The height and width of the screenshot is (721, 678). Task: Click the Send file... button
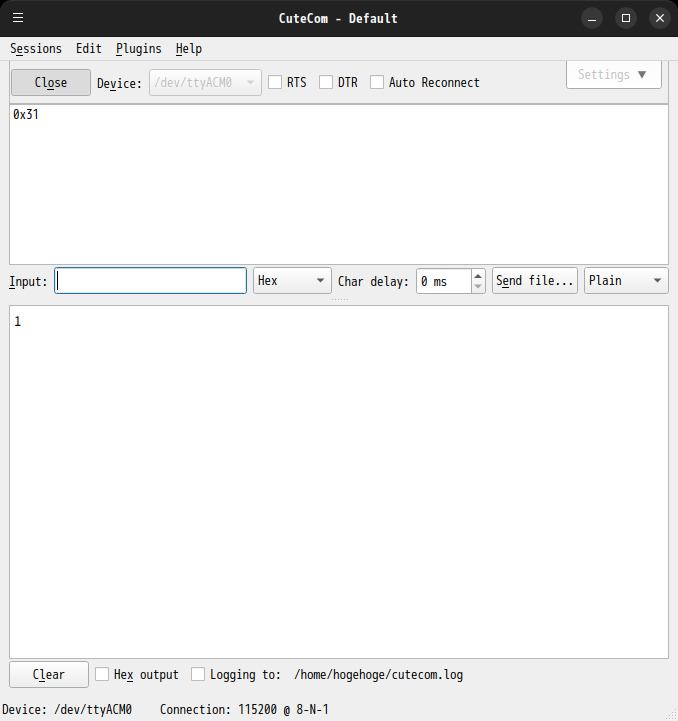click(534, 281)
